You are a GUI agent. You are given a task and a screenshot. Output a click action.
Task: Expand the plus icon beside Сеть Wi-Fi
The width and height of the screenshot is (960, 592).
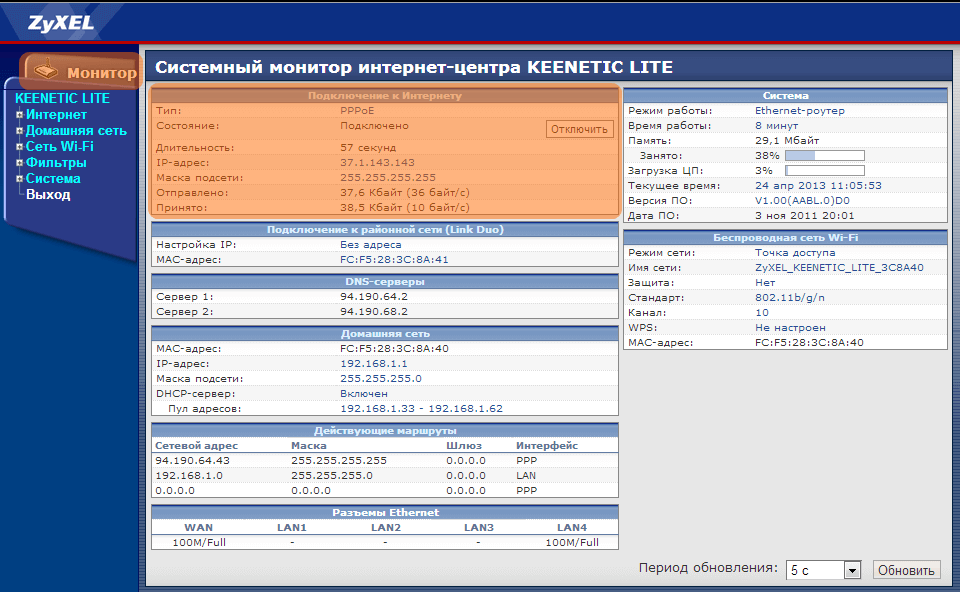pos(19,147)
